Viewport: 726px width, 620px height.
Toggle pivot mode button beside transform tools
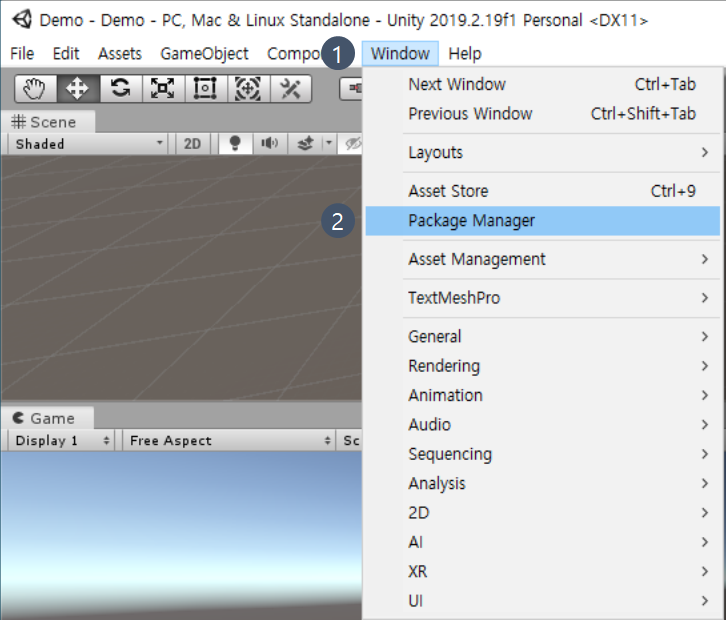(x=351, y=88)
